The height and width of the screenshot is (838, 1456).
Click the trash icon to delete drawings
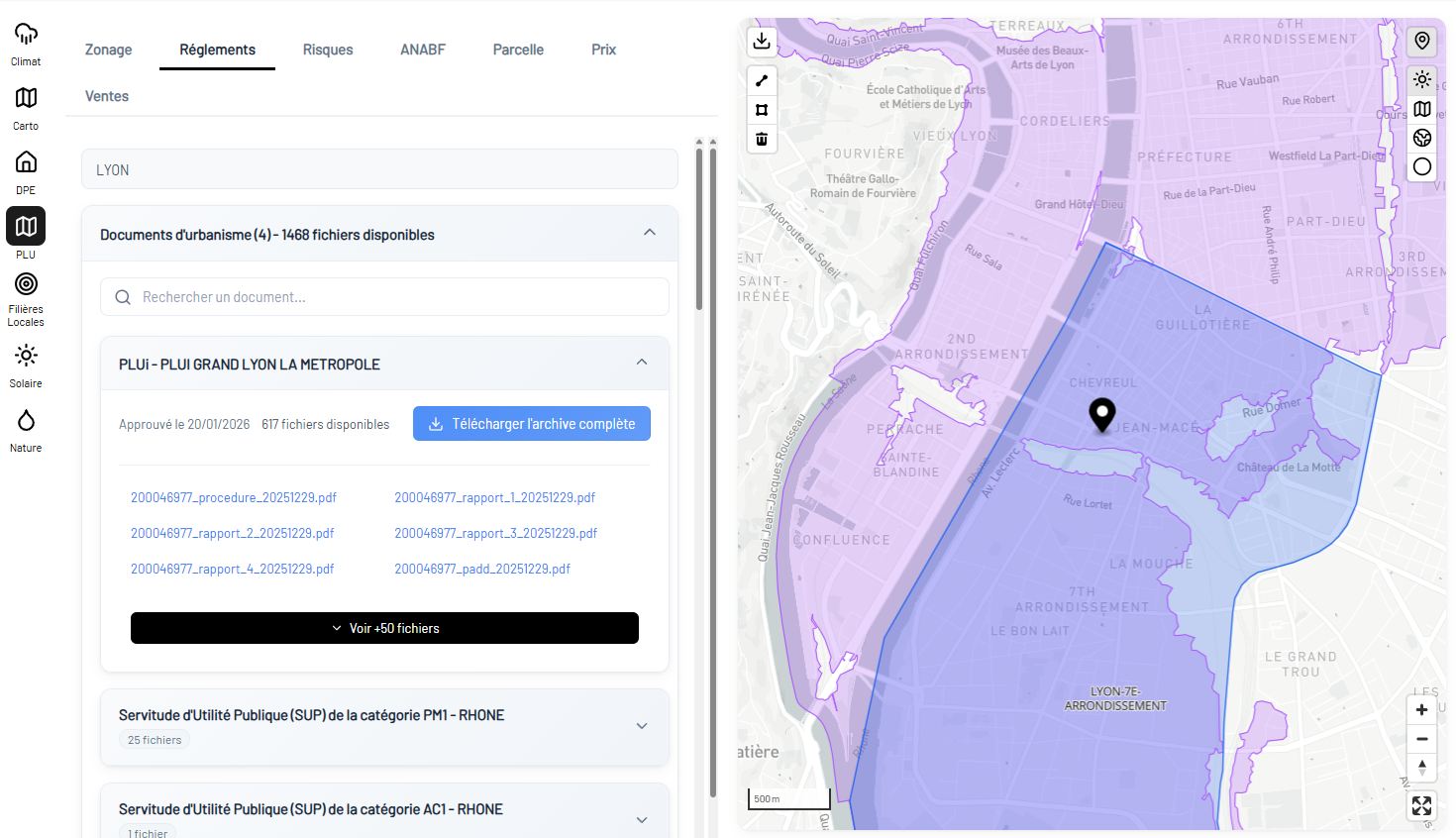coord(762,139)
